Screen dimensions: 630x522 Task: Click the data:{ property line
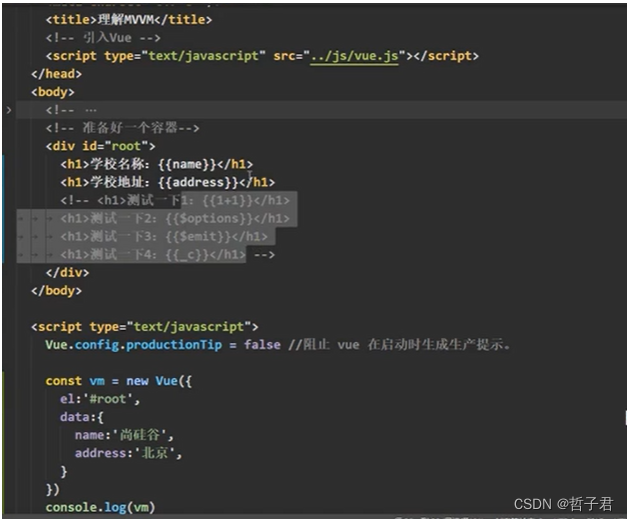click(82, 417)
